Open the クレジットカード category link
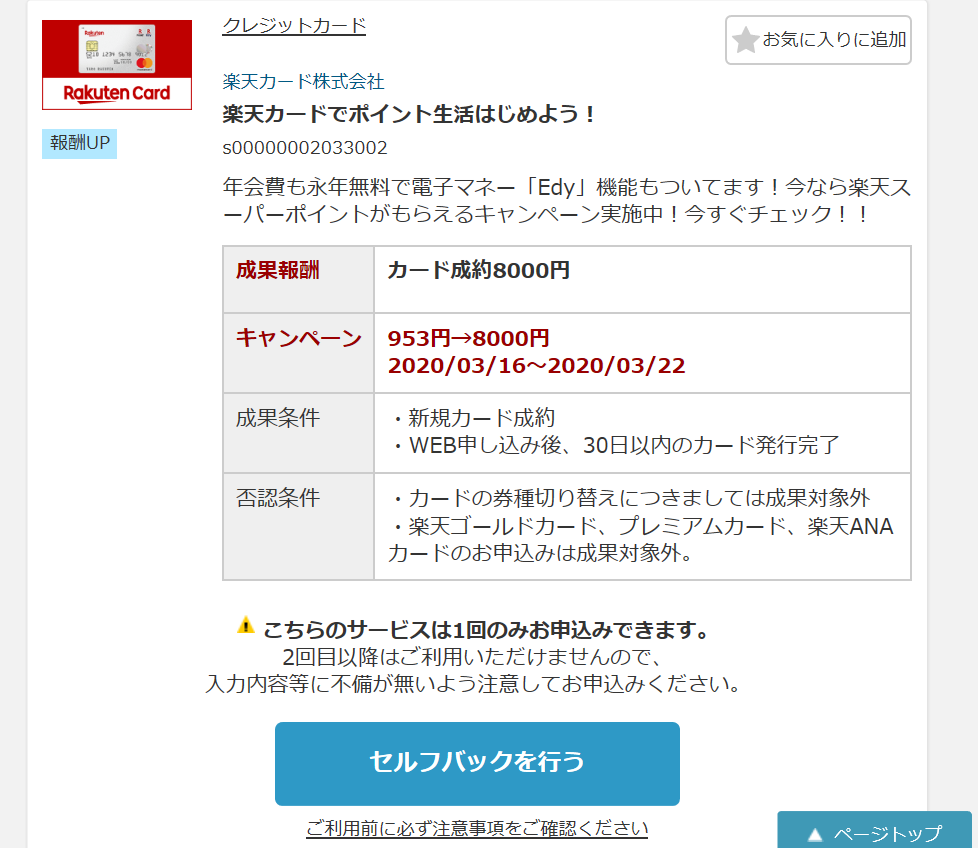 click(x=294, y=26)
